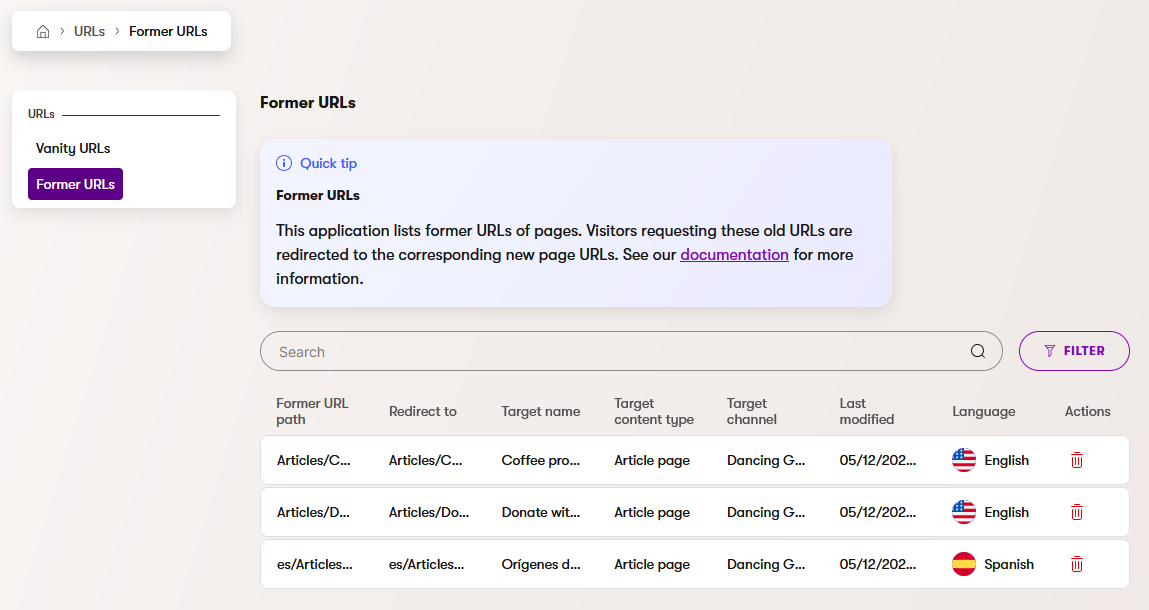Delete the Donate with us former URL
The height and width of the screenshot is (610, 1149).
click(1077, 512)
